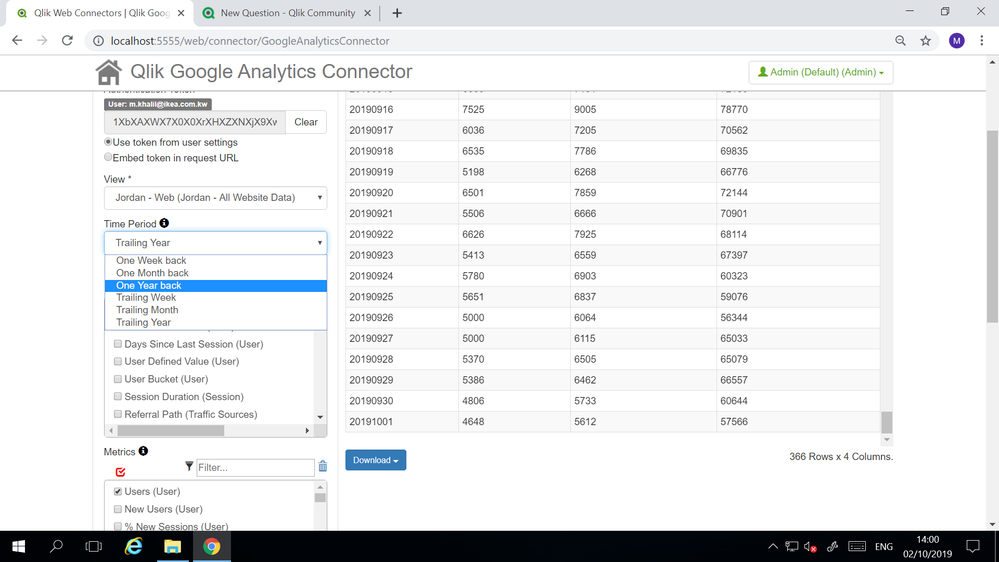The width and height of the screenshot is (999, 562).
Task: Click metrics list scroll up arrow
Action: [320, 487]
